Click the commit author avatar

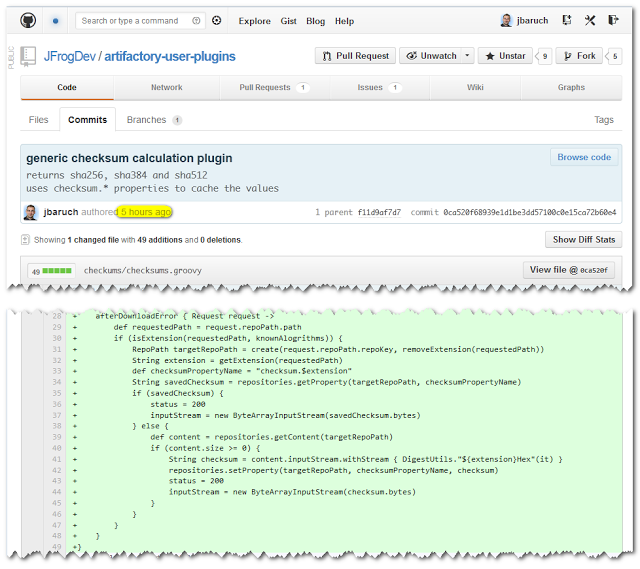31,212
